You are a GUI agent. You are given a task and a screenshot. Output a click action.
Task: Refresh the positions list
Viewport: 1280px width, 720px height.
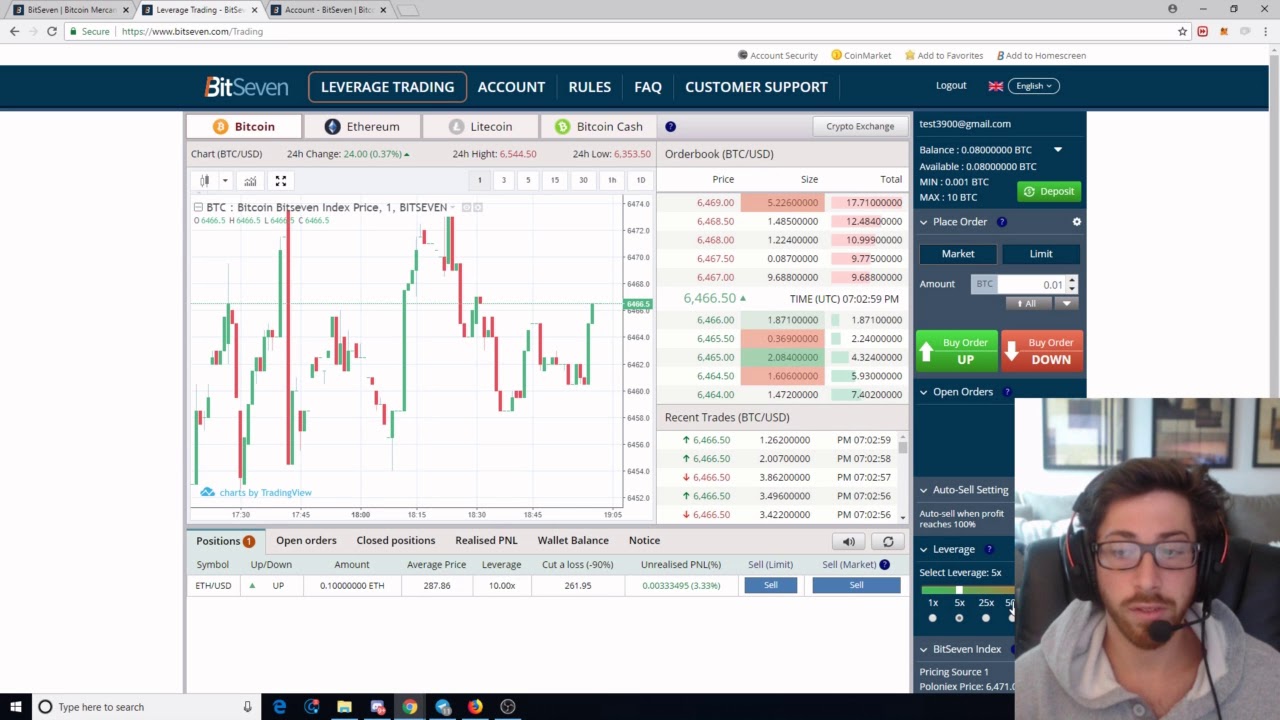pos(888,541)
